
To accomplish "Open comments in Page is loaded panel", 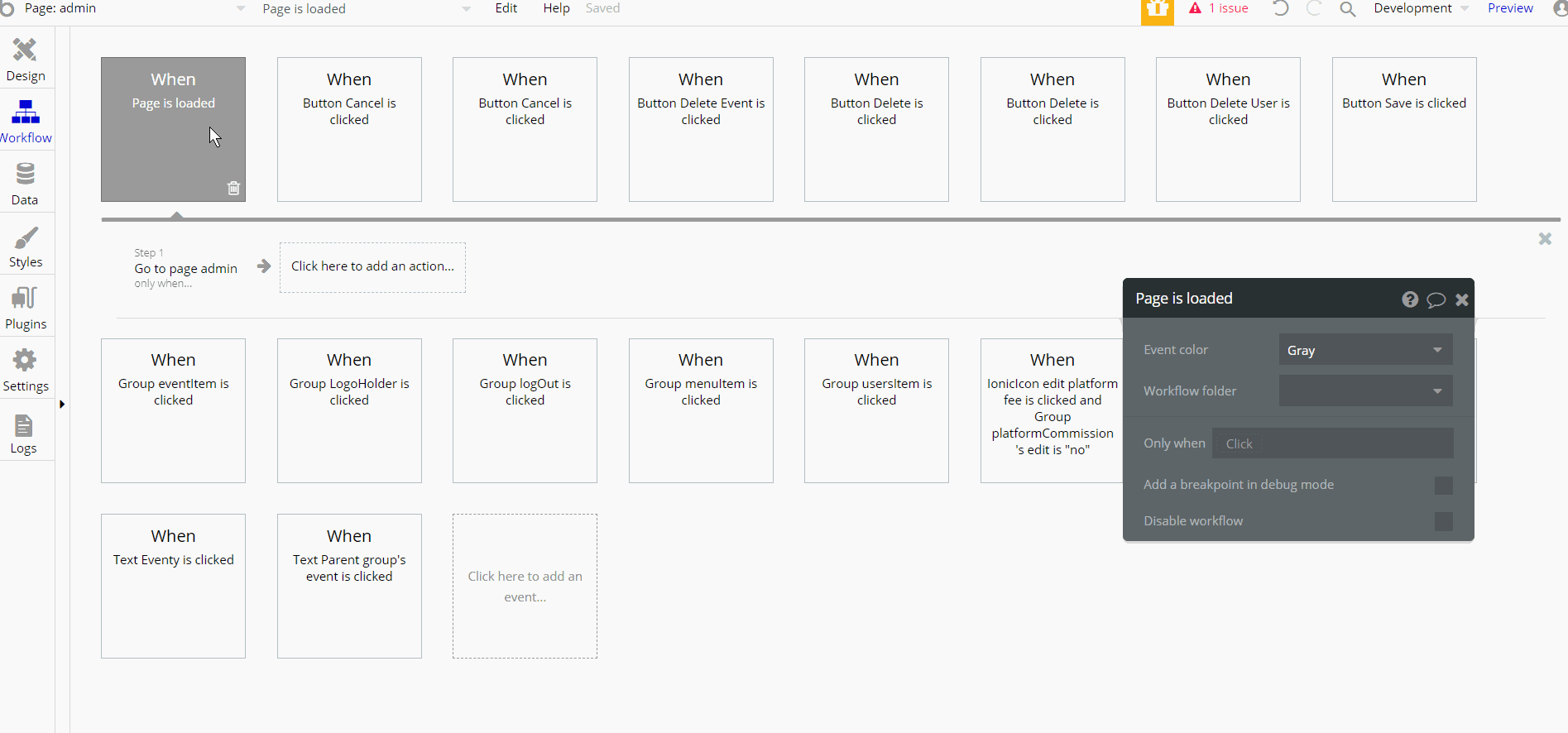I will coord(1436,299).
